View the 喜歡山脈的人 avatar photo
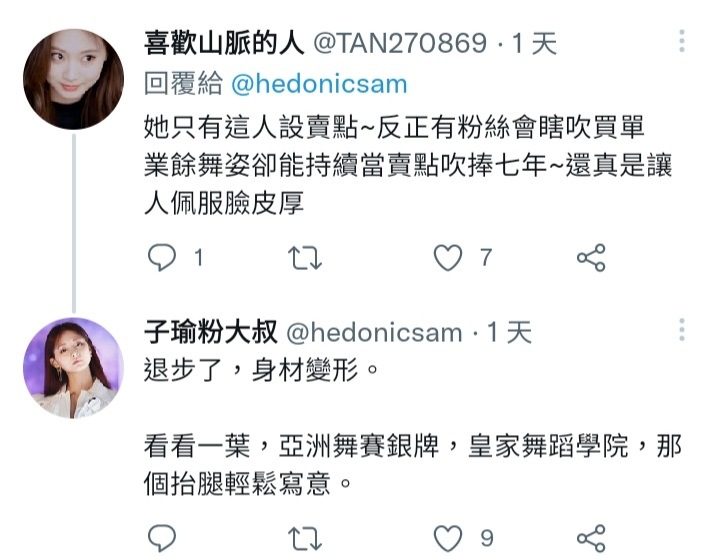The height and width of the screenshot is (556, 720). tap(73, 79)
